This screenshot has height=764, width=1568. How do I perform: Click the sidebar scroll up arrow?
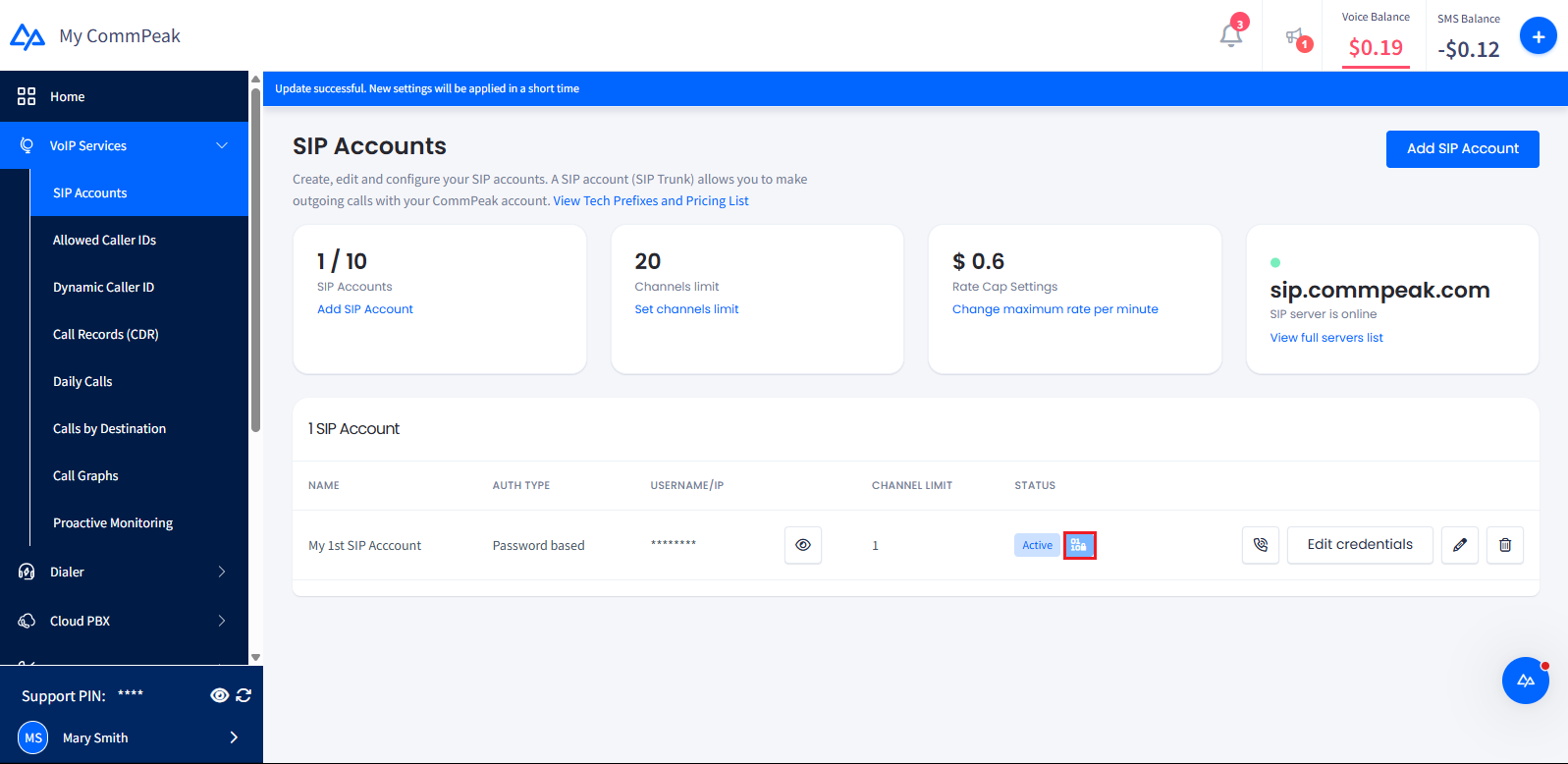click(x=255, y=79)
